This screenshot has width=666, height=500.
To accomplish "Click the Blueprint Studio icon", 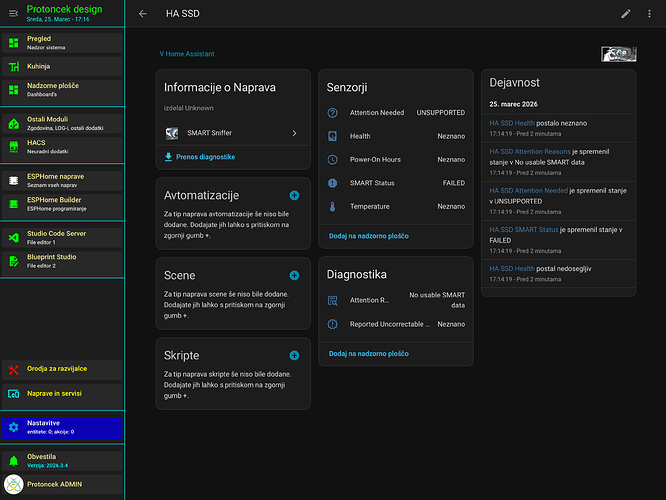I will [x=14, y=261].
